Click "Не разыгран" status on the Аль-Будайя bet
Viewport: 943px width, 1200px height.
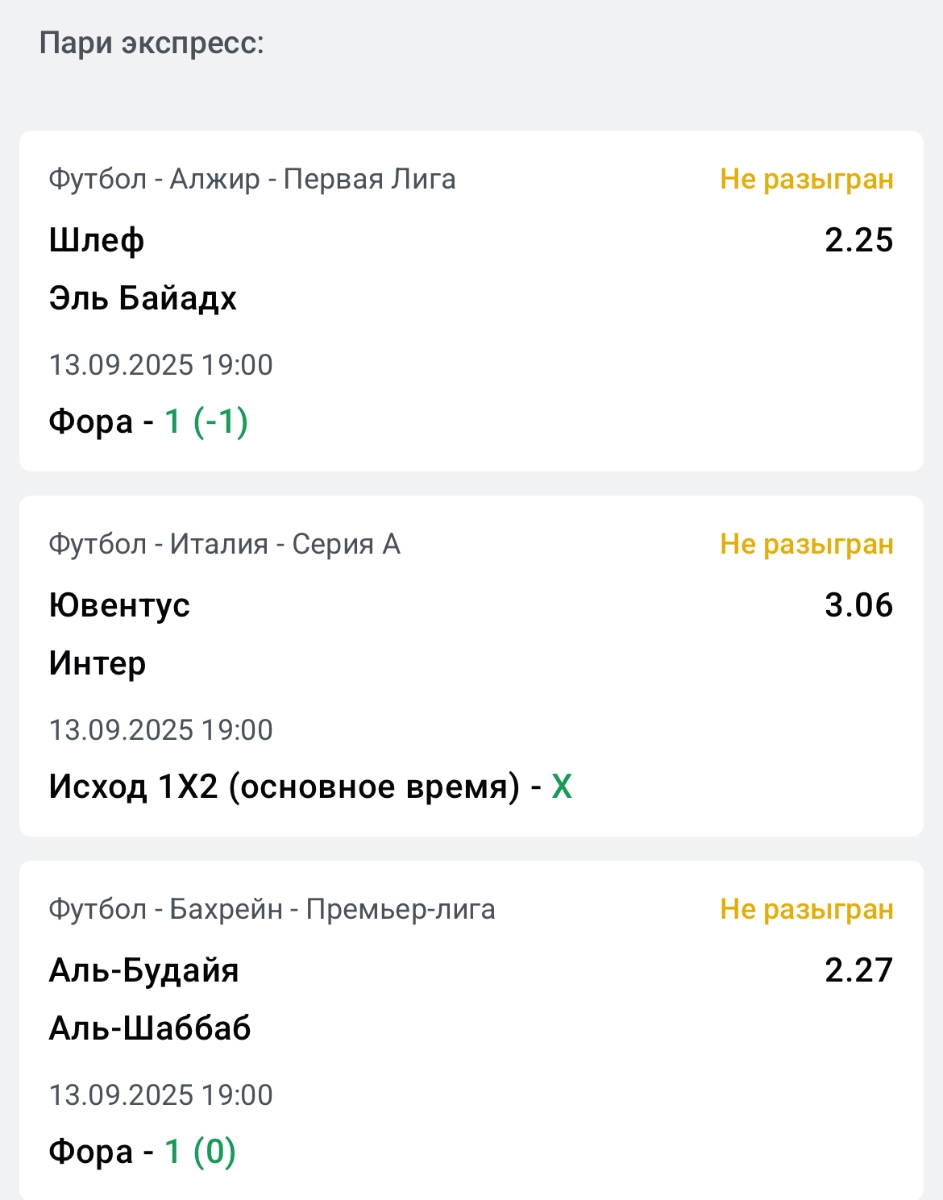click(806, 909)
